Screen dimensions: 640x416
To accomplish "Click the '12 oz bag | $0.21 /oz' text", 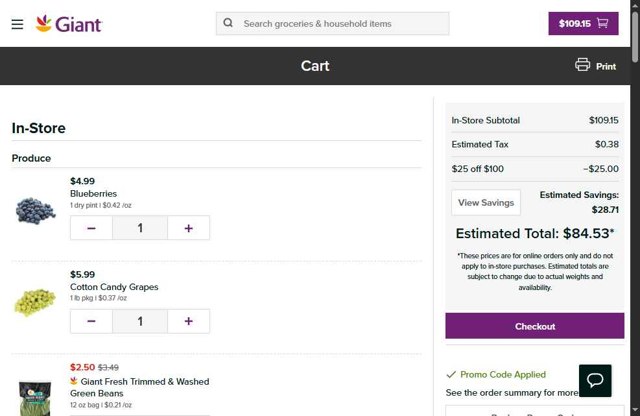I will 101,405.
